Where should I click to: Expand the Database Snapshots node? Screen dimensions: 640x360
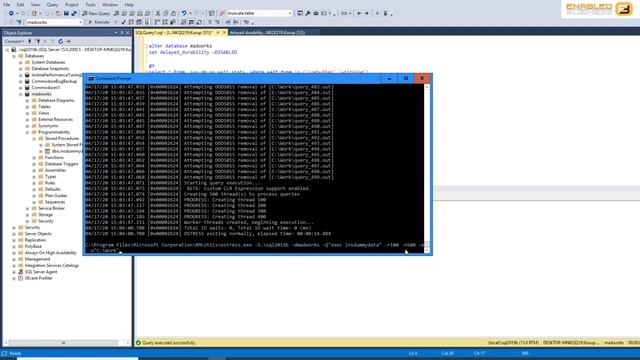point(21,69)
